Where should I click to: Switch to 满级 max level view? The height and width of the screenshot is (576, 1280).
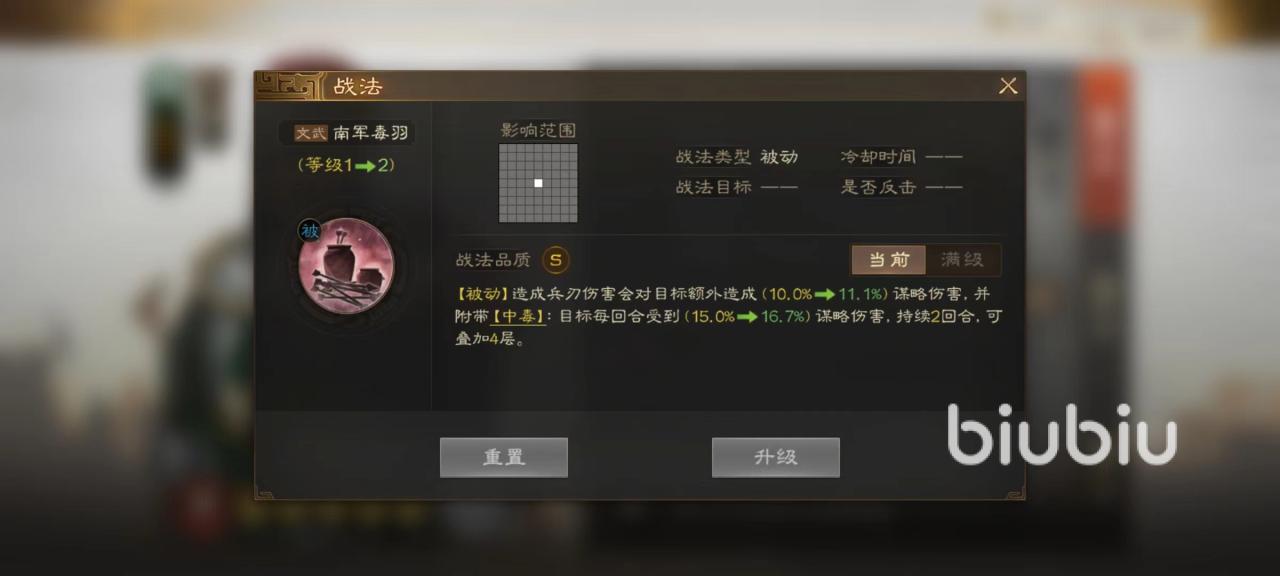point(962,260)
